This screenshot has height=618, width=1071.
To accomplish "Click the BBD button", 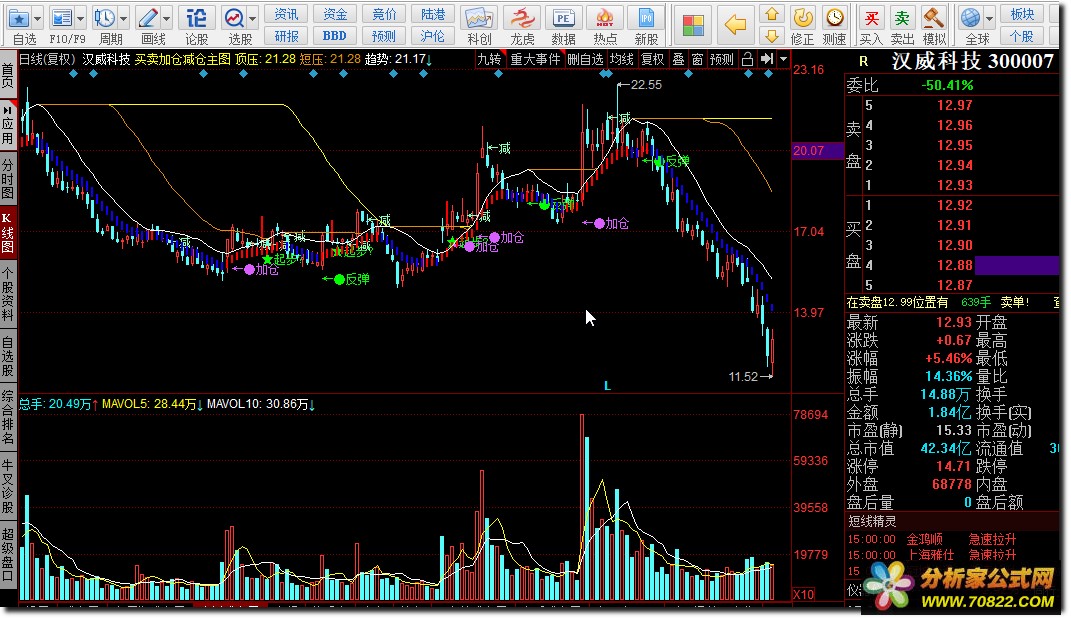I will [x=335, y=36].
